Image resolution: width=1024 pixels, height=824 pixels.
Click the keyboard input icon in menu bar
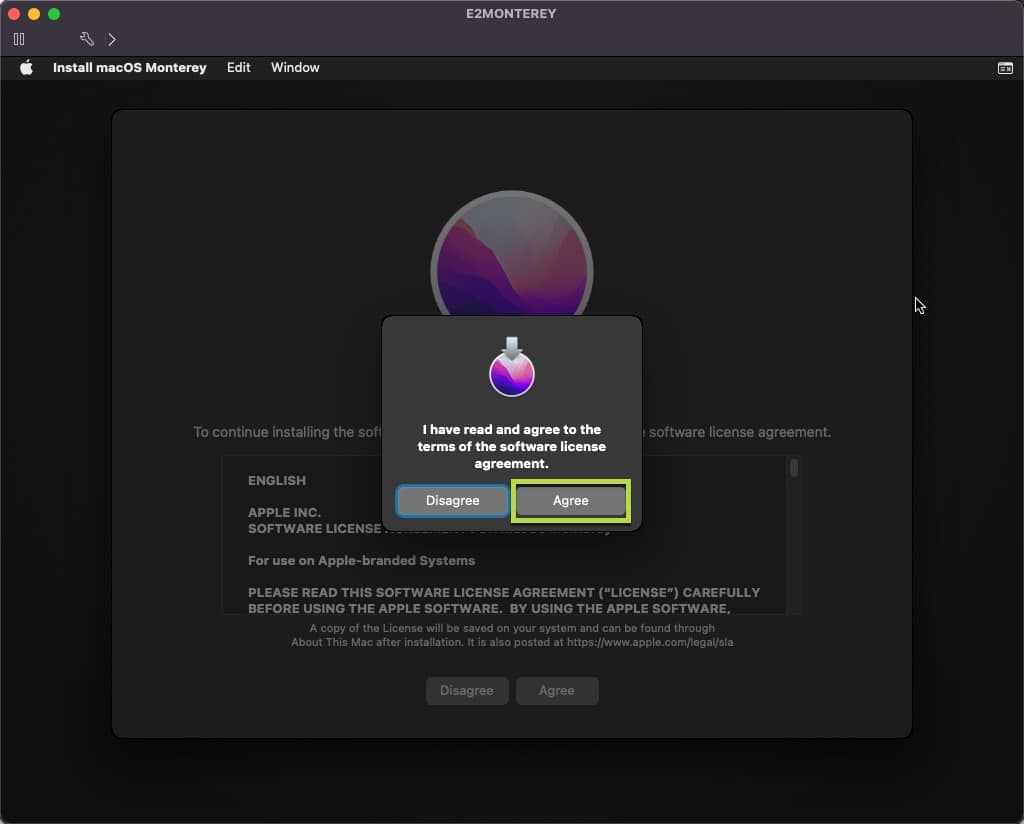[1005, 68]
